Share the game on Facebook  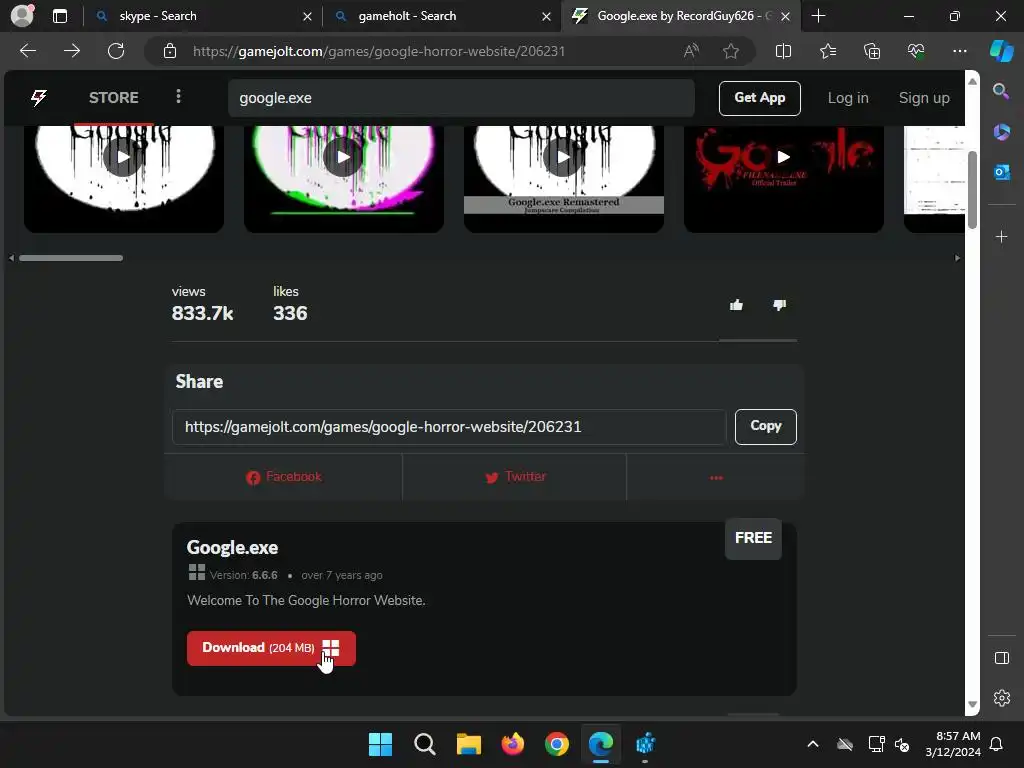[283, 477]
